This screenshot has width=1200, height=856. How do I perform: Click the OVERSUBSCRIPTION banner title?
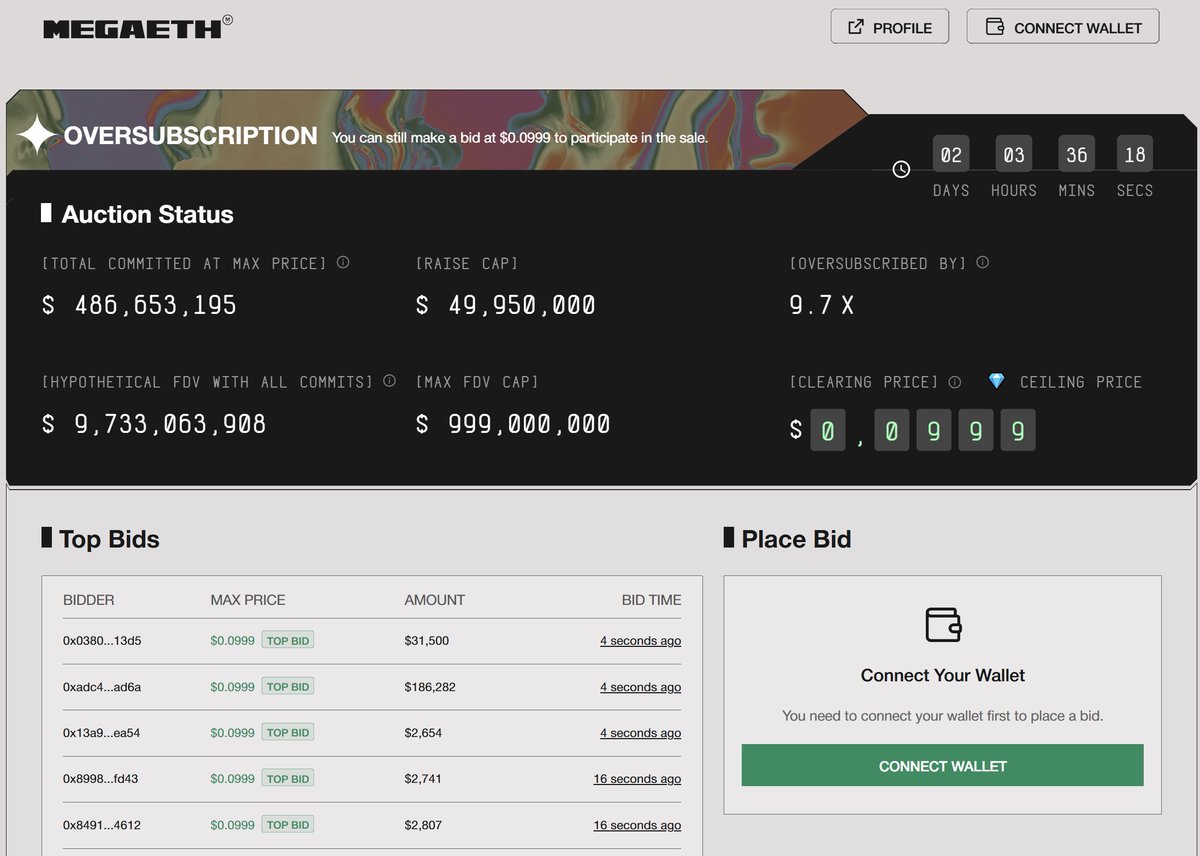(191, 136)
